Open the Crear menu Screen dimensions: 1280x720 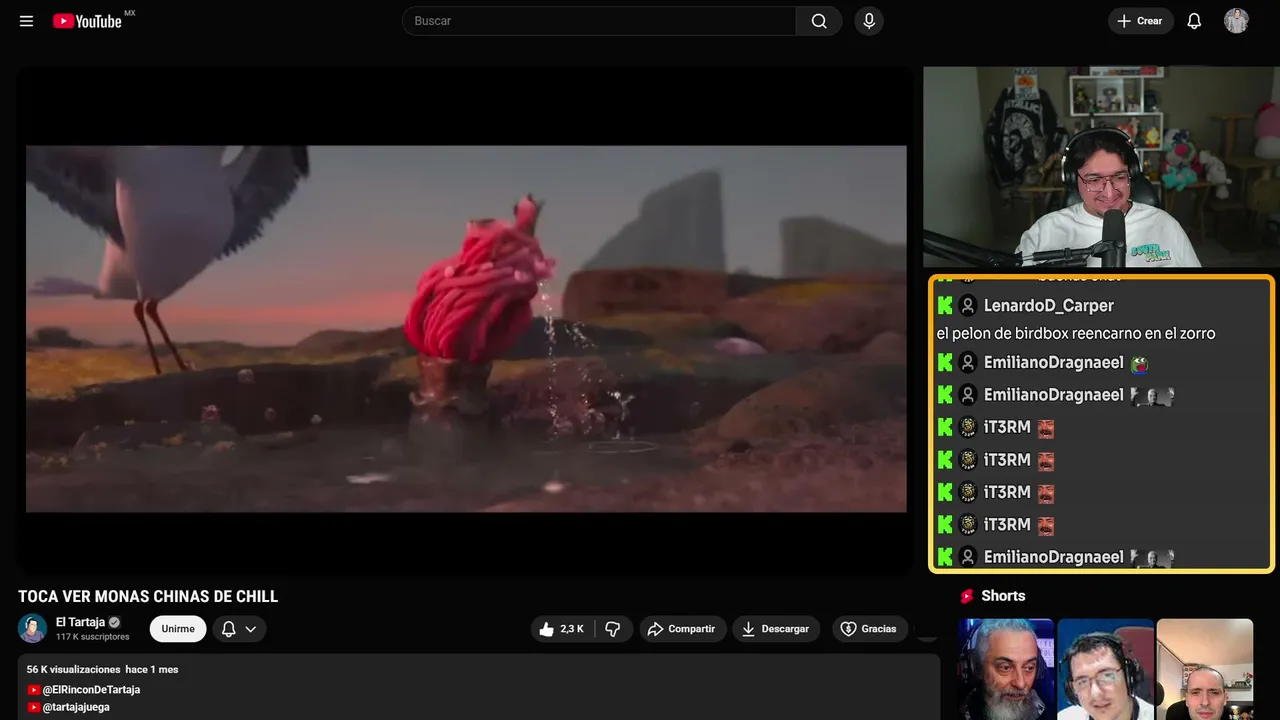tap(1140, 21)
